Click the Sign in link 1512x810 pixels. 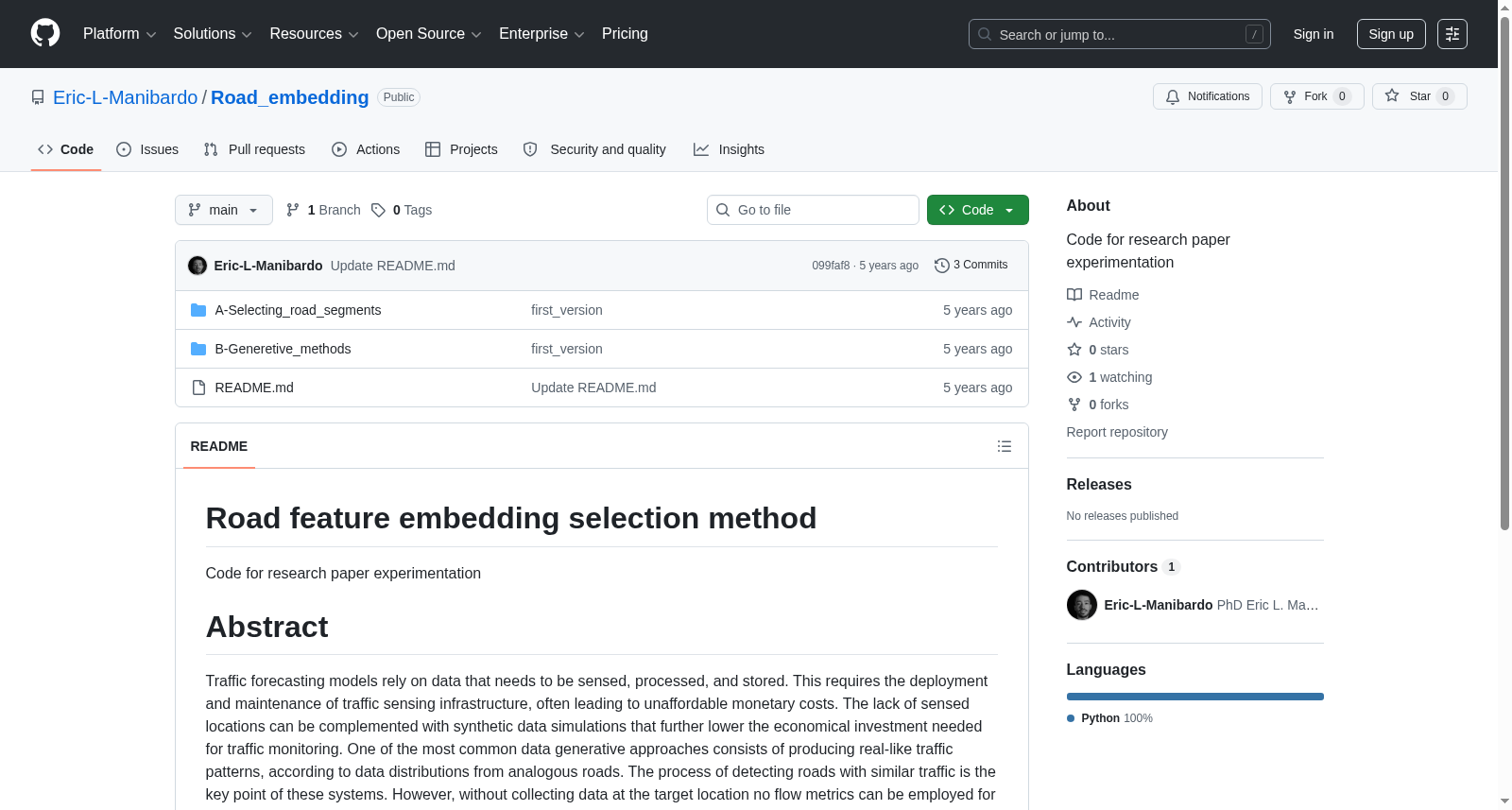(x=1314, y=34)
